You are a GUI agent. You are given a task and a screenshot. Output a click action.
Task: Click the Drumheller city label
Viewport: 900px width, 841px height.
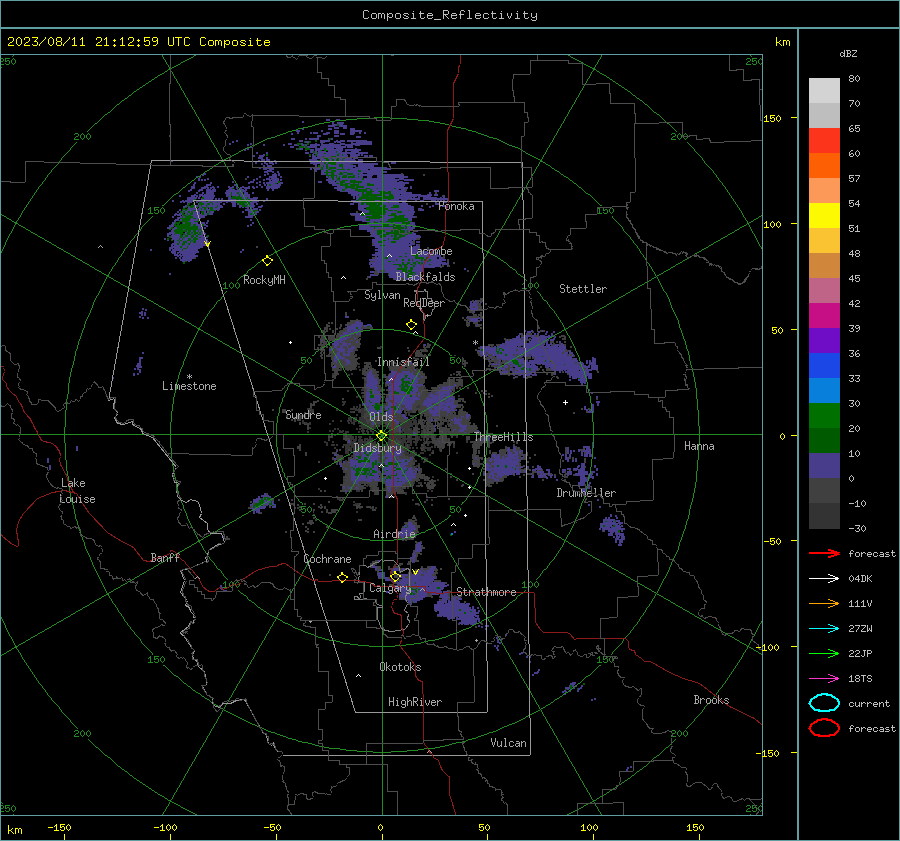(586, 493)
